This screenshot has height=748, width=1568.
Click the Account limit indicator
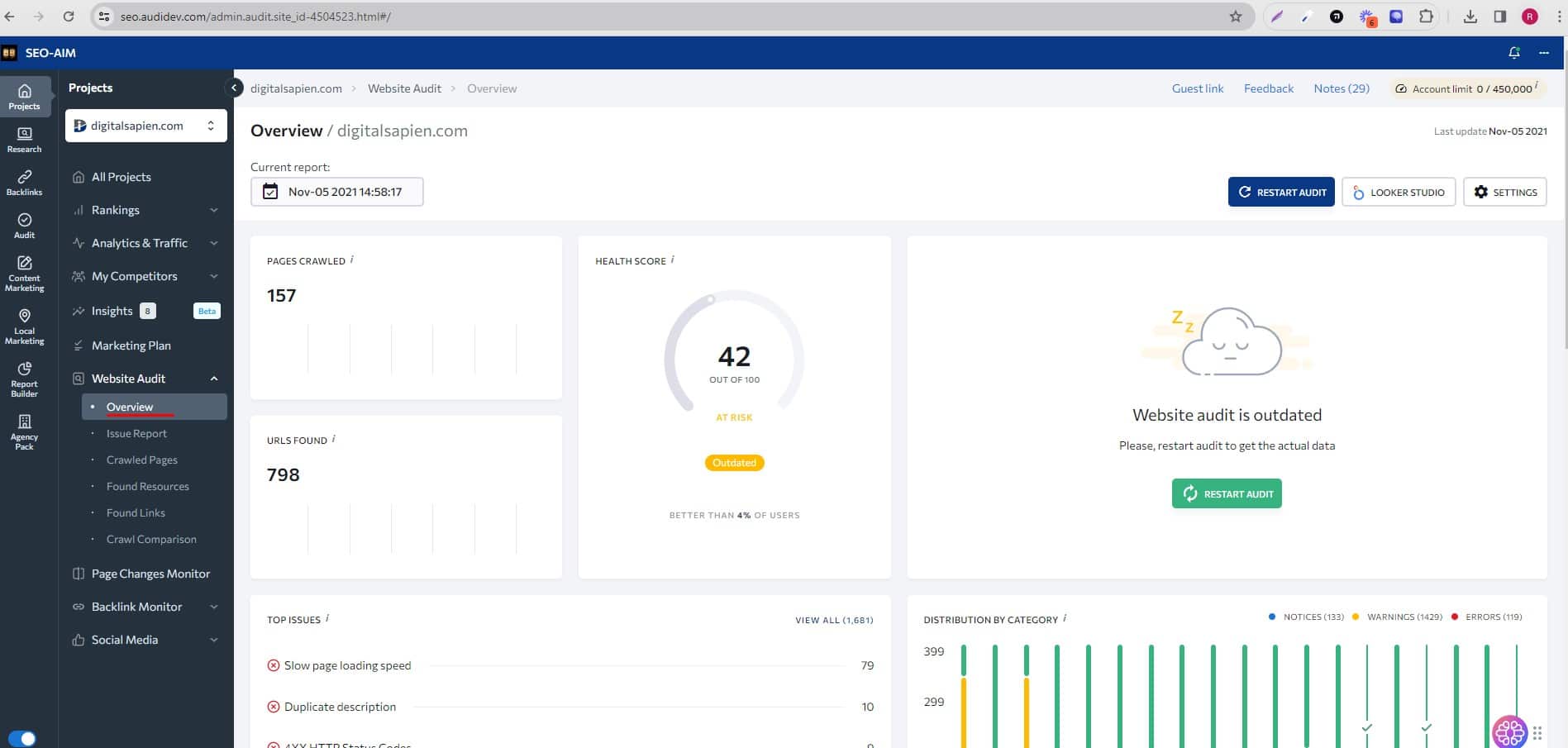(x=1467, y=88)
